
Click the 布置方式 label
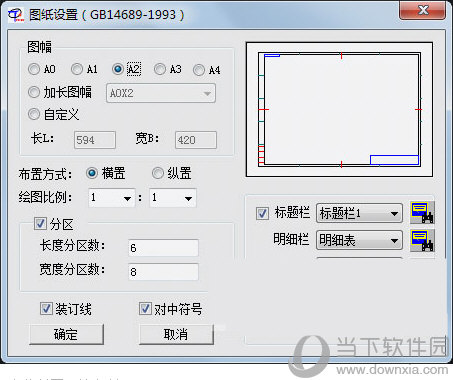point(45,174)
